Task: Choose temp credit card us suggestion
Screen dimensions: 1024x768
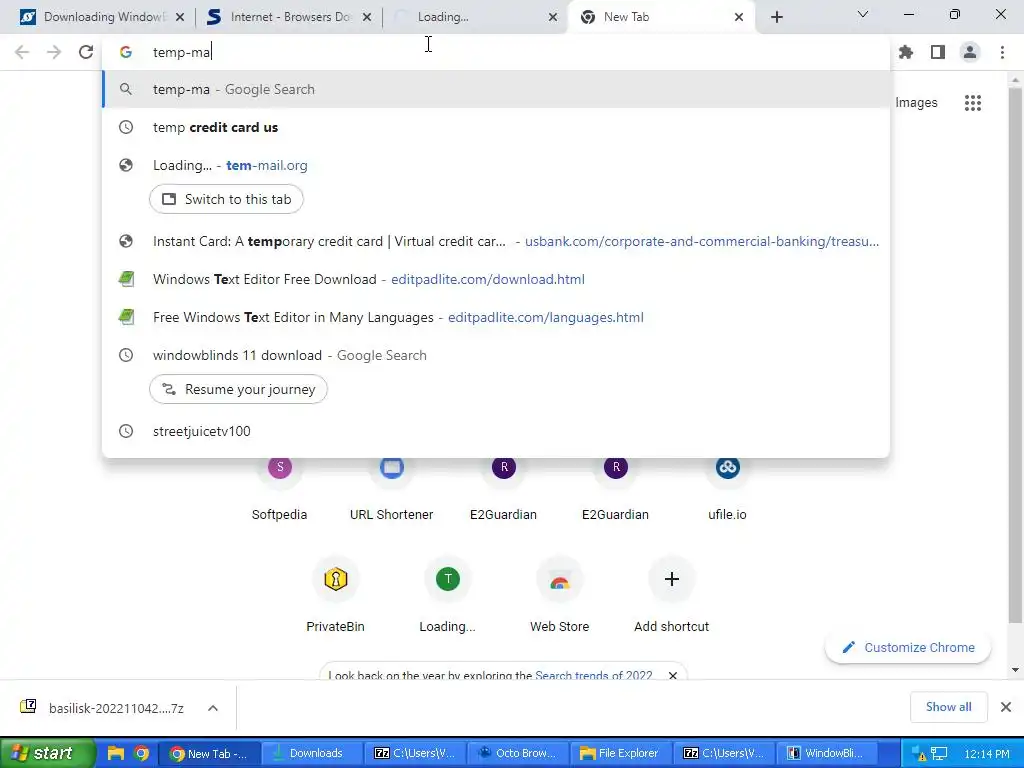Action: tap(496, 127)
